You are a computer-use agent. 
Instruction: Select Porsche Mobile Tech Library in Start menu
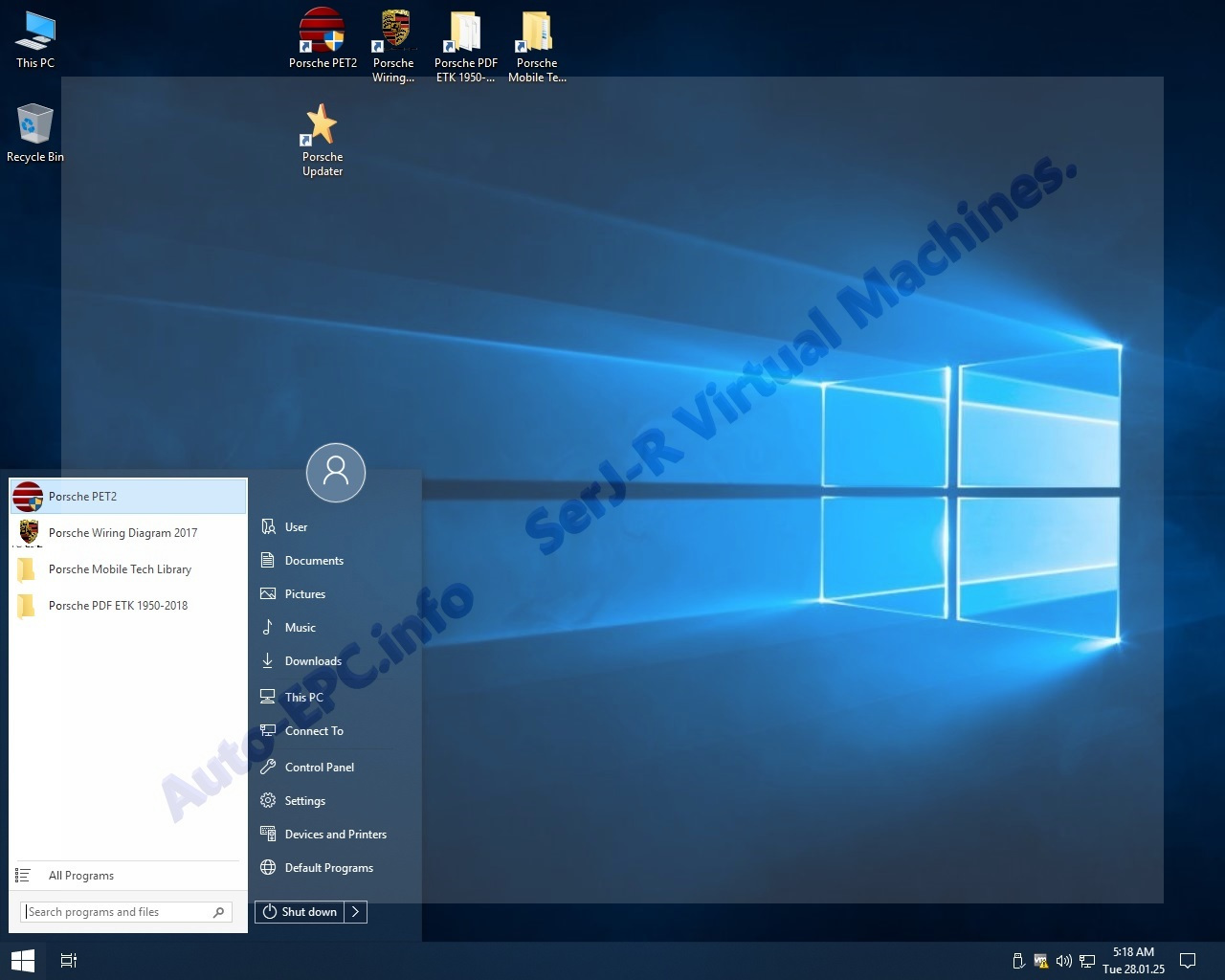coord(120,569)
